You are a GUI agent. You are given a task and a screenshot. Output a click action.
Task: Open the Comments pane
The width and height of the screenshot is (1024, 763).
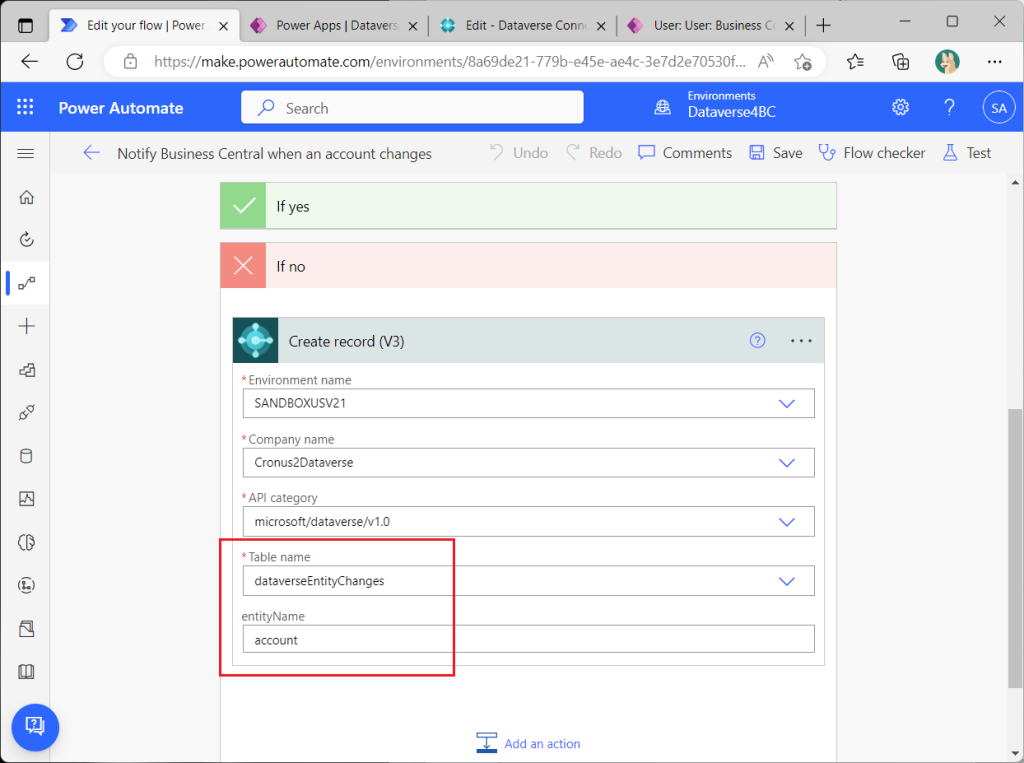[685, 153]
